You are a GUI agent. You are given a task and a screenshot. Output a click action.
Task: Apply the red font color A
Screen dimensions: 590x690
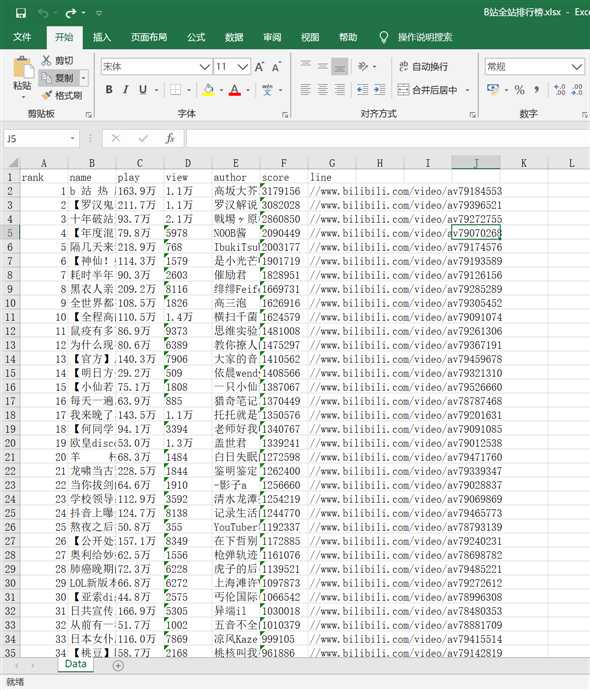(x=235, y=90)
